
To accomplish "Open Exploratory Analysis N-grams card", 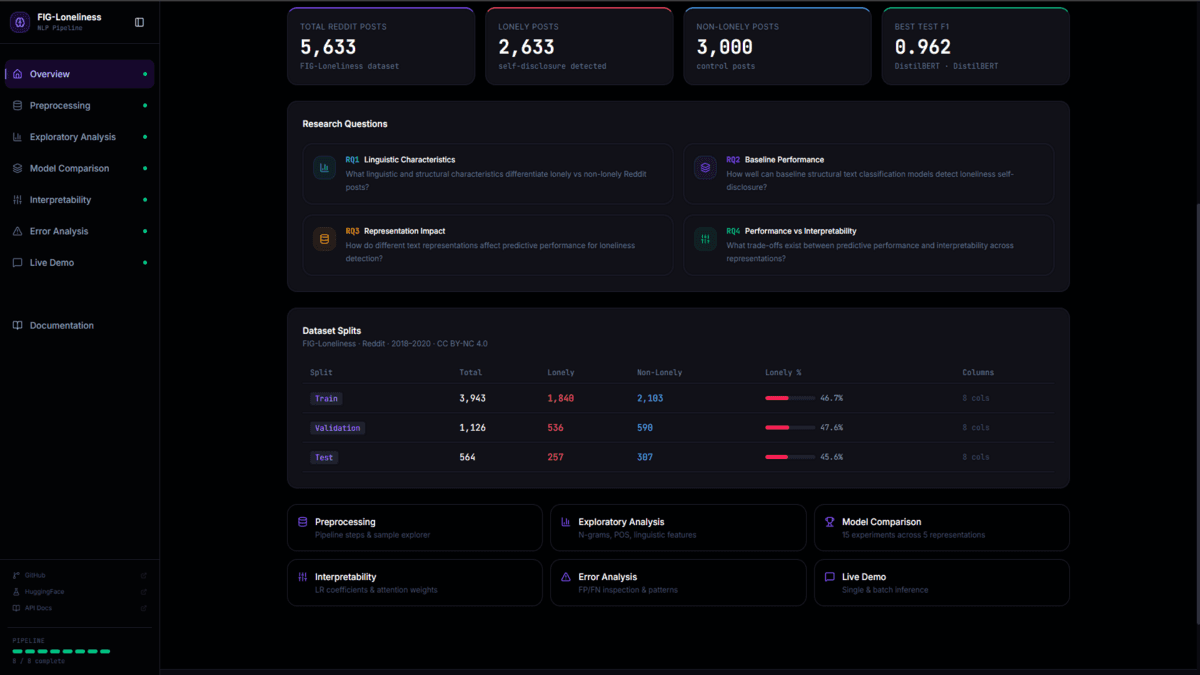I will (x=678, y=528).
